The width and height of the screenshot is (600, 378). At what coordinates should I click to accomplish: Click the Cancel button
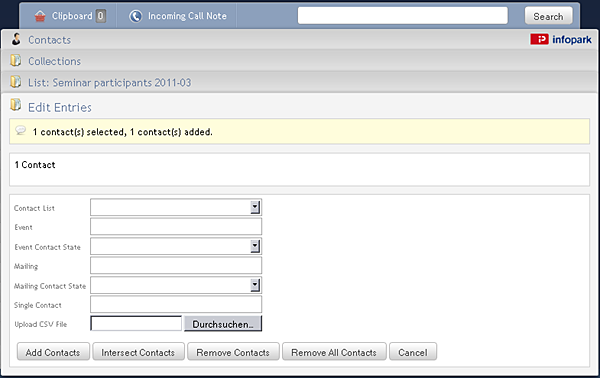(413, 352)
